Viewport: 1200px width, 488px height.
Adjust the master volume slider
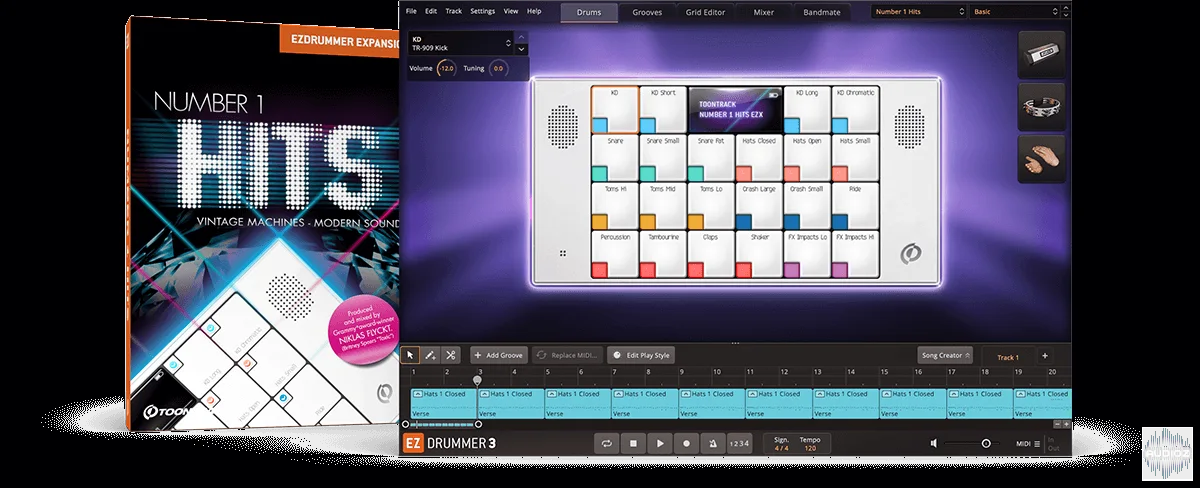tap(972, 443)
